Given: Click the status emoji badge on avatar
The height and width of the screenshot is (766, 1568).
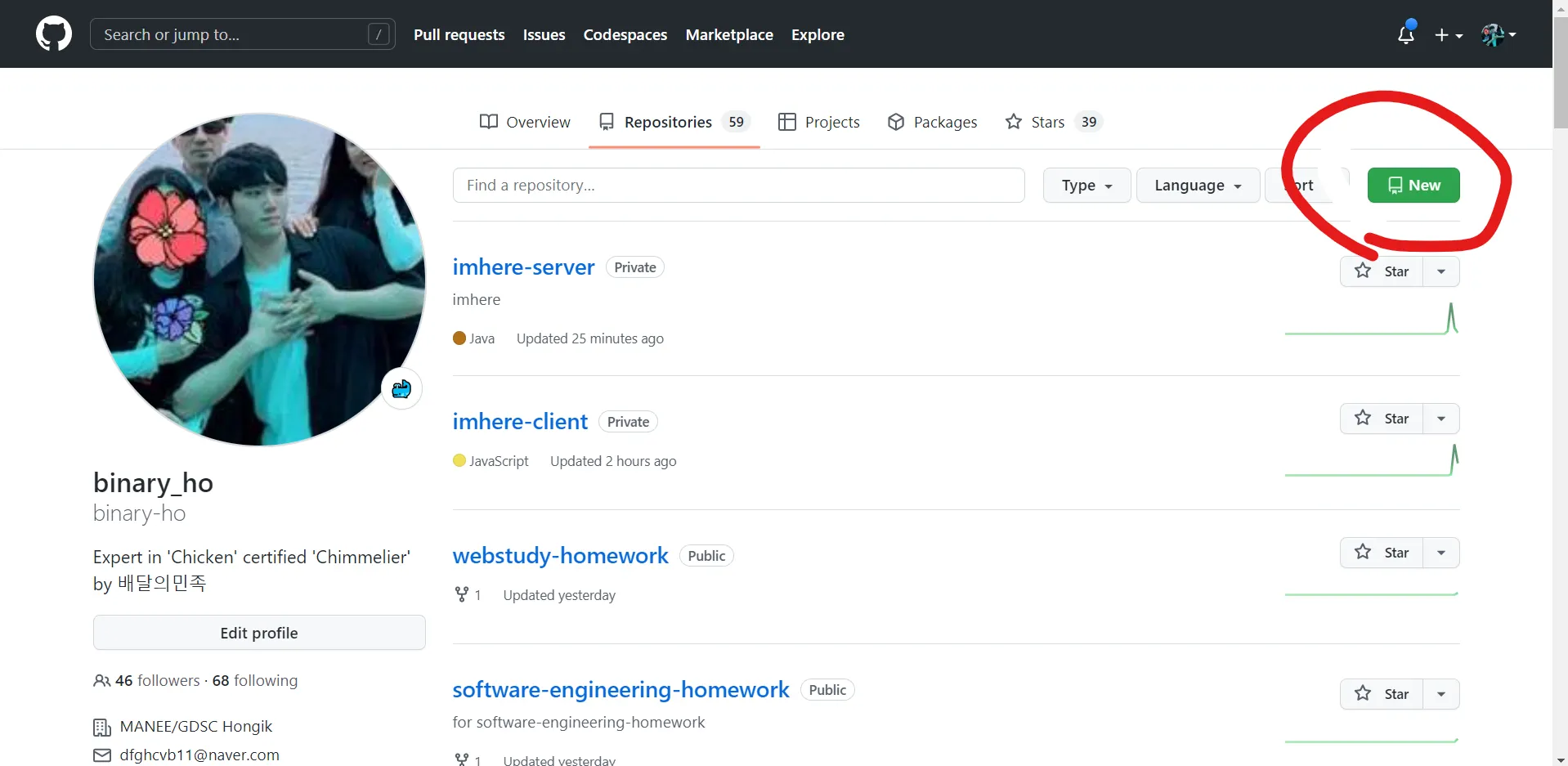Looking at the screenshot, I should point(401,389).
